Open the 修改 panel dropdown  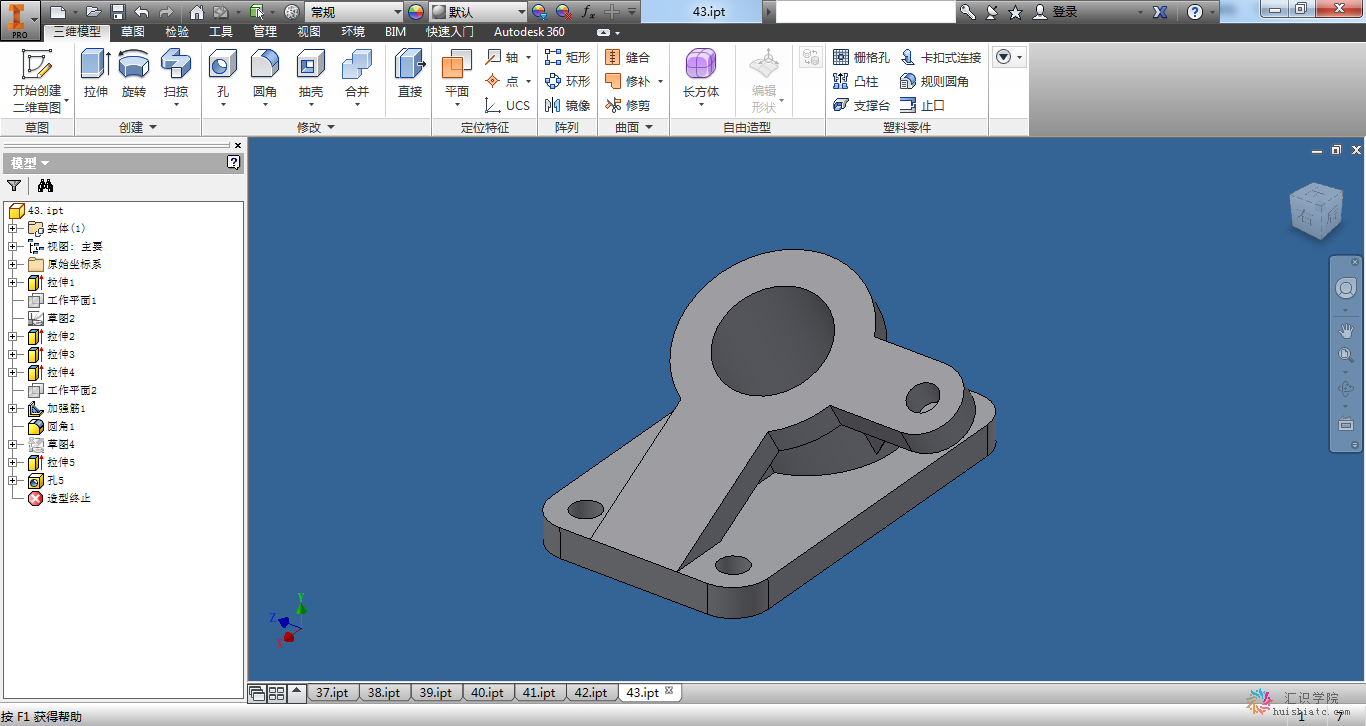(316, 127)
